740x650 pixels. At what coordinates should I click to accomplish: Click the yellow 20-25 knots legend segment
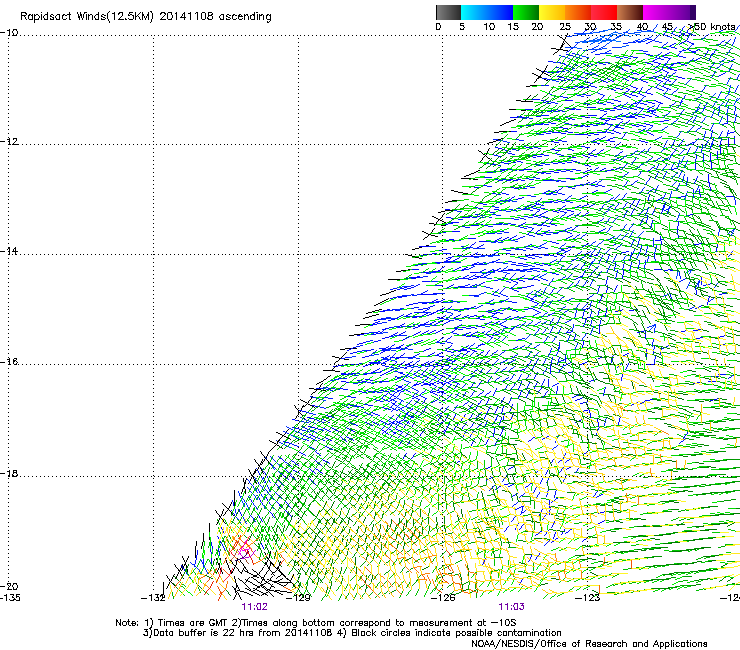coord(552,12)
